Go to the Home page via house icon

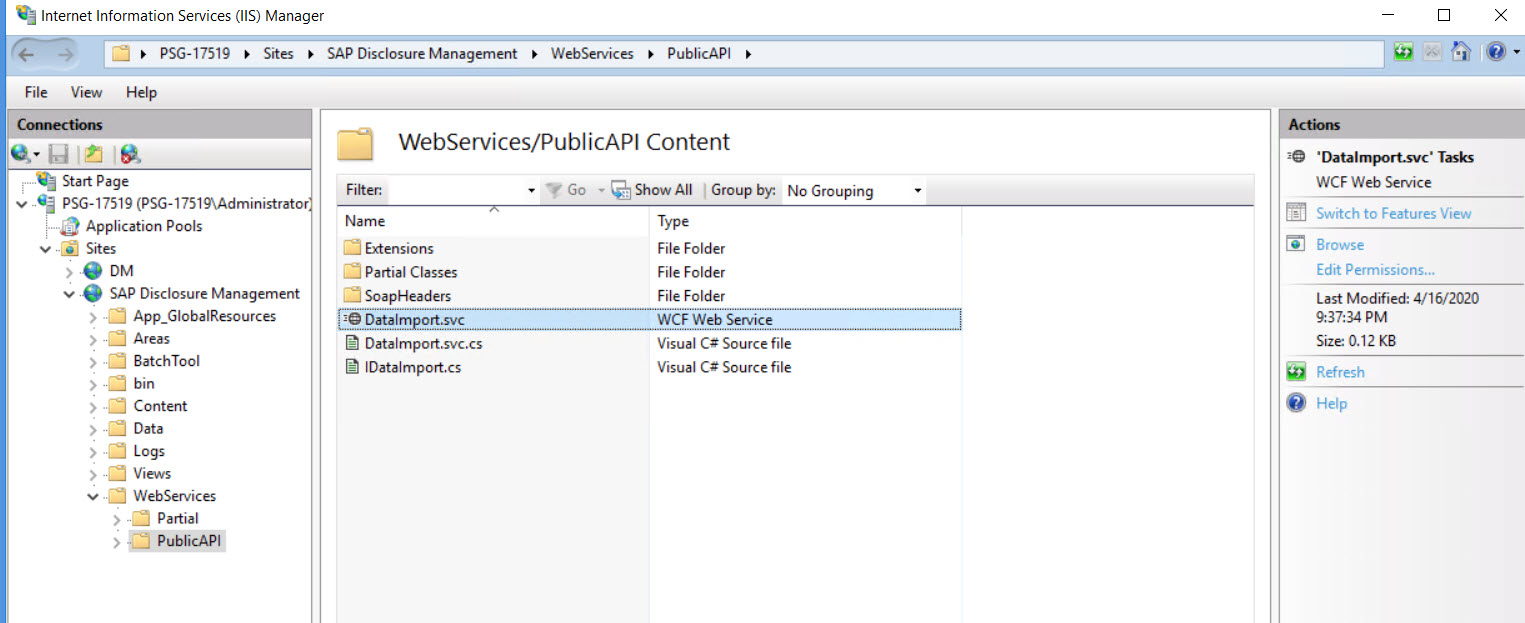pyautogui.click(x=1461, y=52)
